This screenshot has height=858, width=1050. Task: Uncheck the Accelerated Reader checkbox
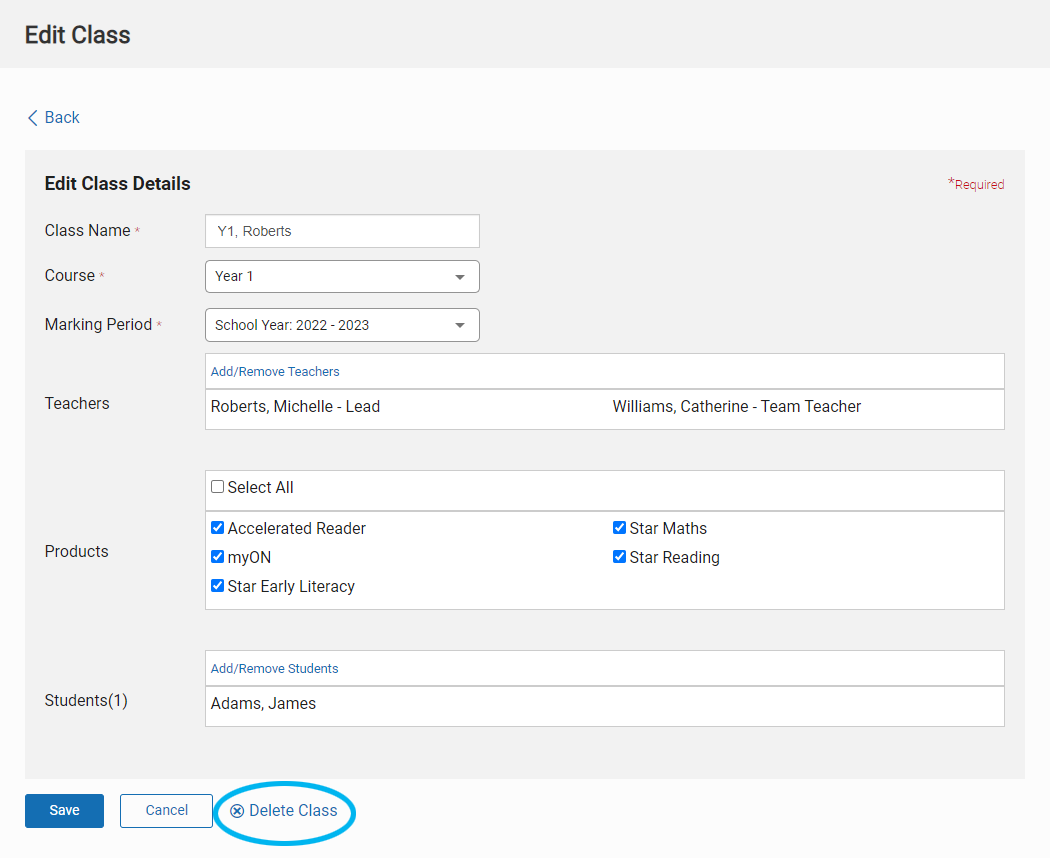[218, 528]
